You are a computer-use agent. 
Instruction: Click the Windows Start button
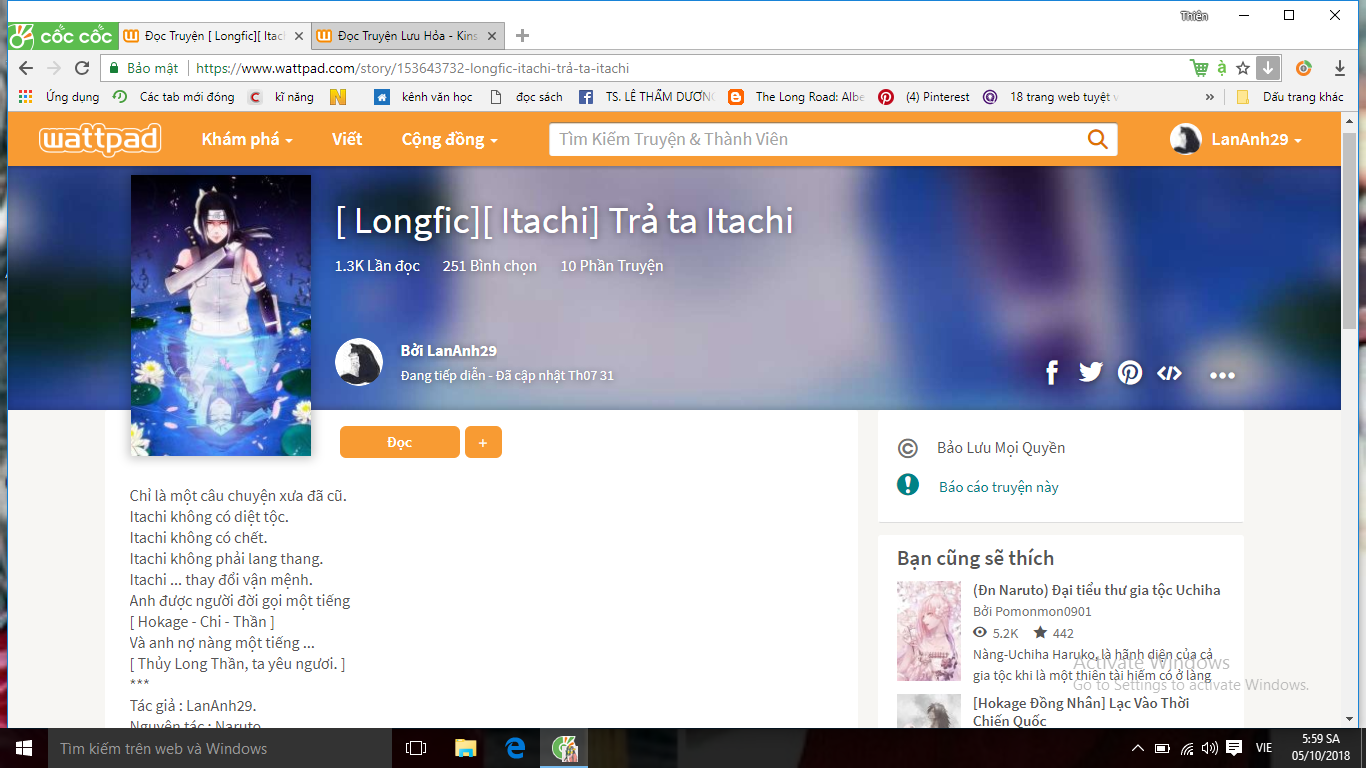click(x=23, y=748)
